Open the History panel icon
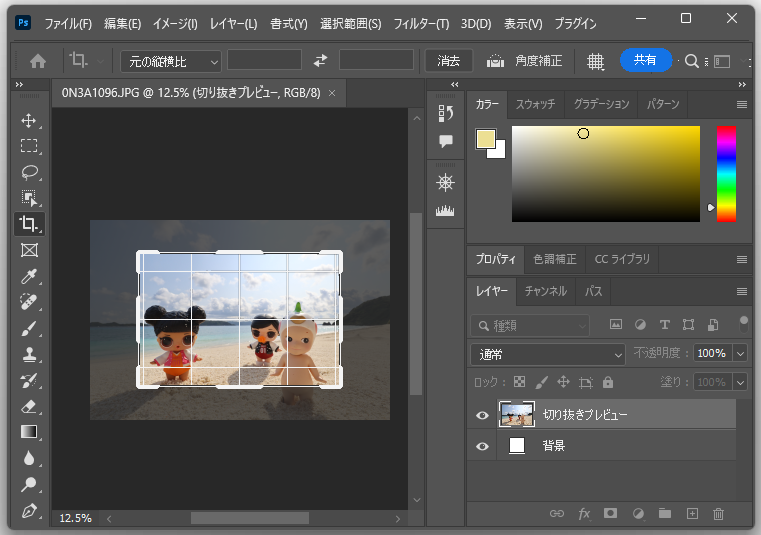761x535 pixels. click(446, 113)
